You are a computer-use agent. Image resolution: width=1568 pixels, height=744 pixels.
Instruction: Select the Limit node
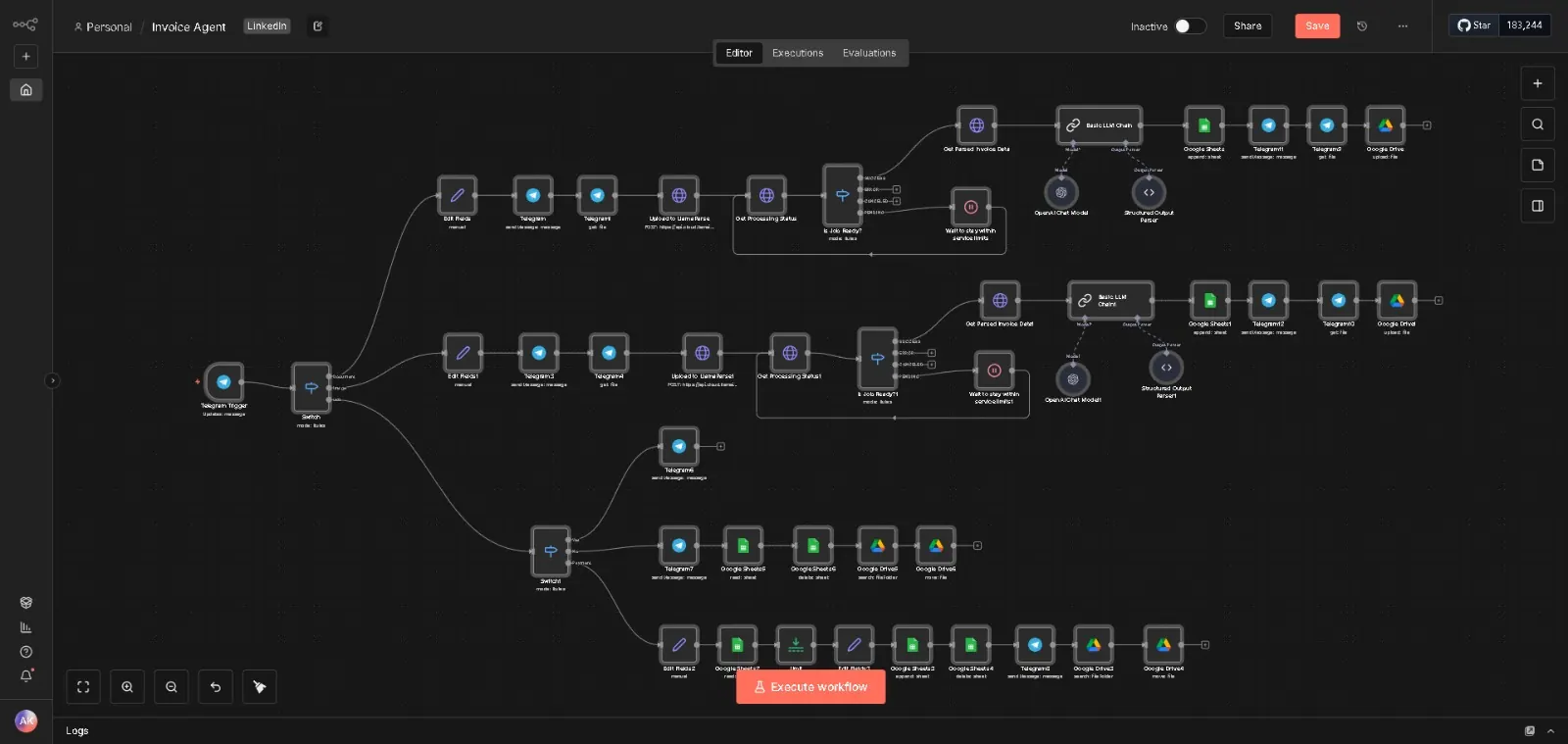pyautogui.click(x=796, y=645)
